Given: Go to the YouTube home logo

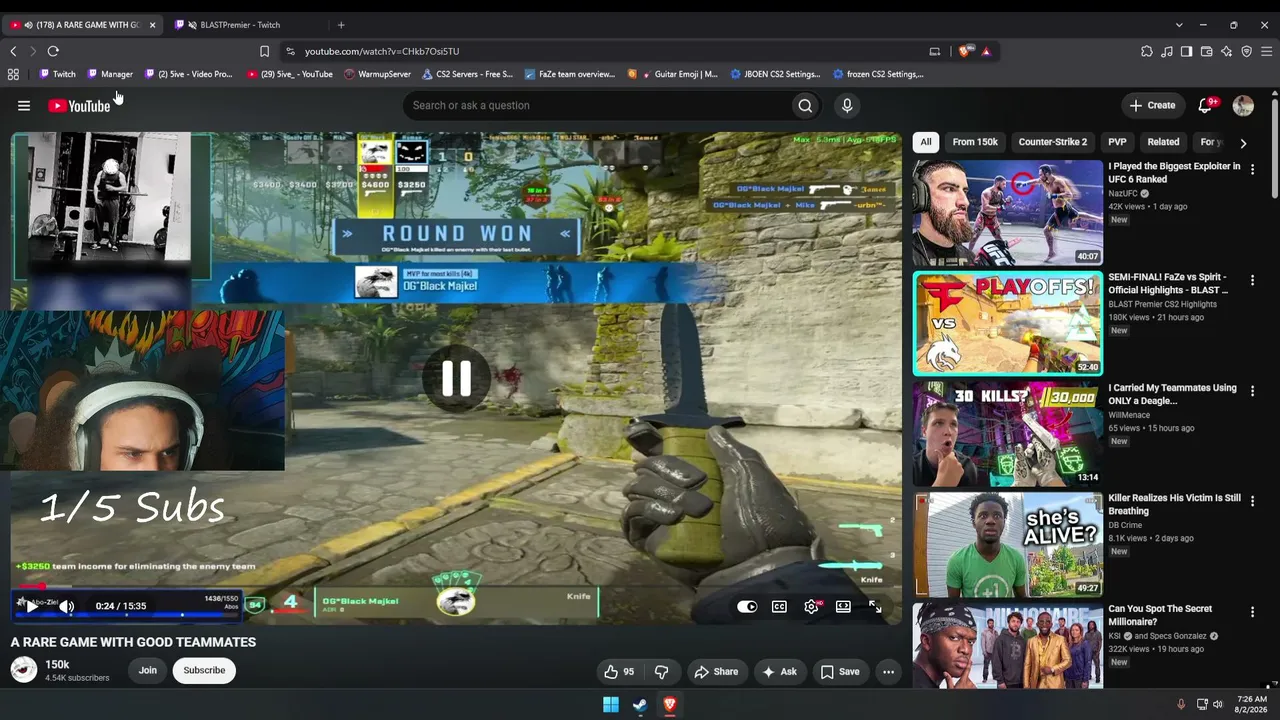Looking at the screenshot, I should (x=79, y=106).
